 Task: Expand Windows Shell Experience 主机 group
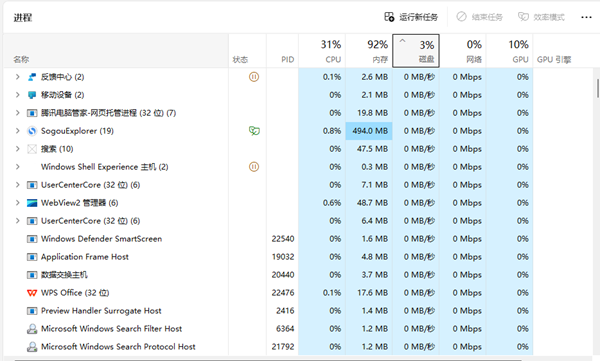(17, 167)
